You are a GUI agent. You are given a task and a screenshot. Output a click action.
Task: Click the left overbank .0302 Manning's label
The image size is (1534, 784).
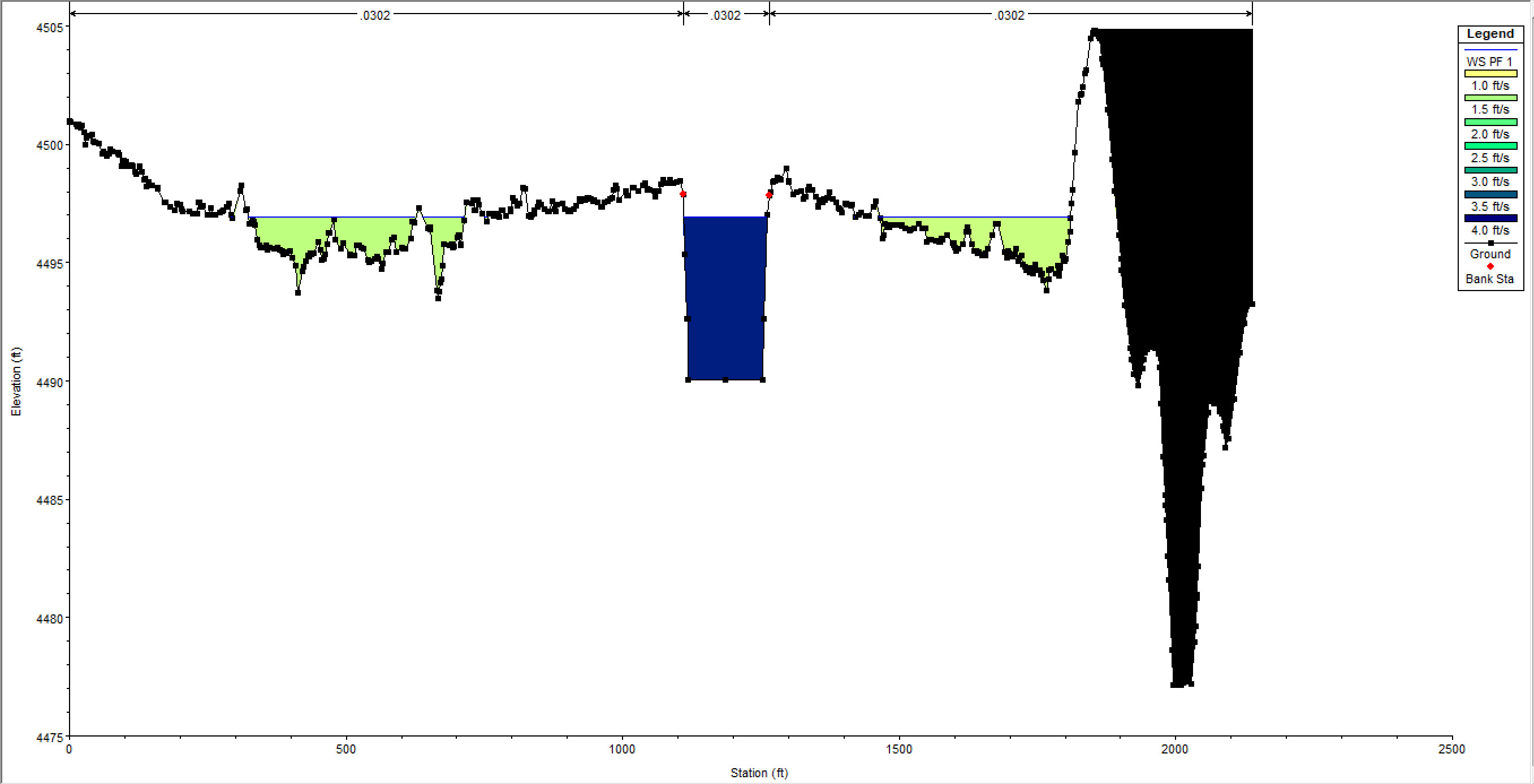click(x=375, y=15)
